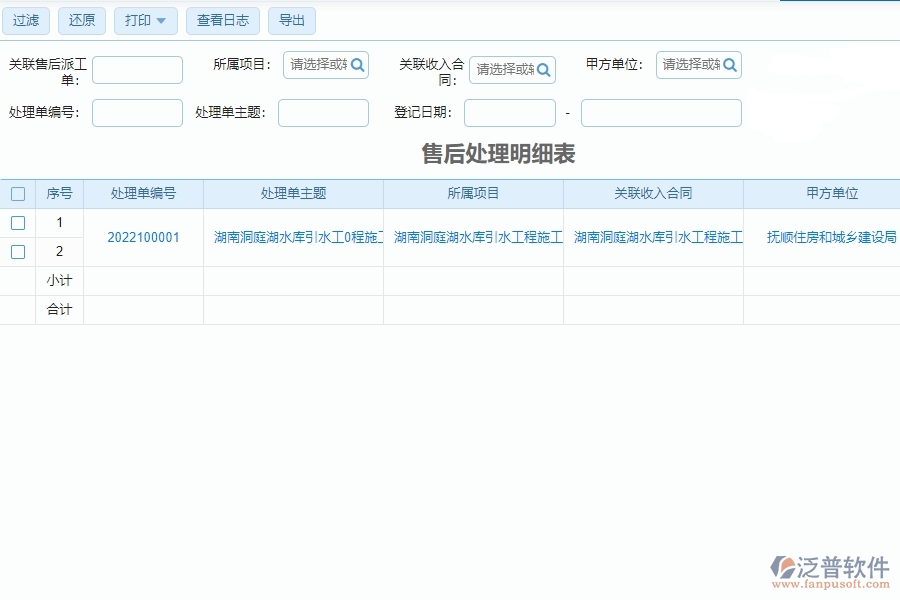Open handling order 2022100001 link
Image resolution: width=900 pixels, height=600 pixels.
coord(143,237)
